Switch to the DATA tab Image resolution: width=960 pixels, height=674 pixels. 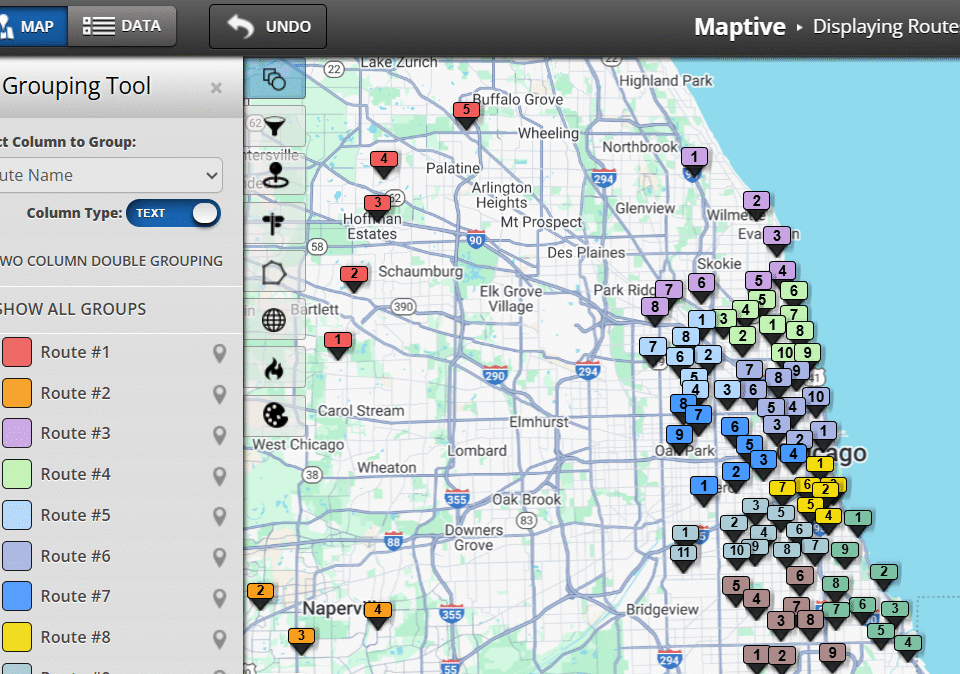pyautogui.click(x=122, y=26)
